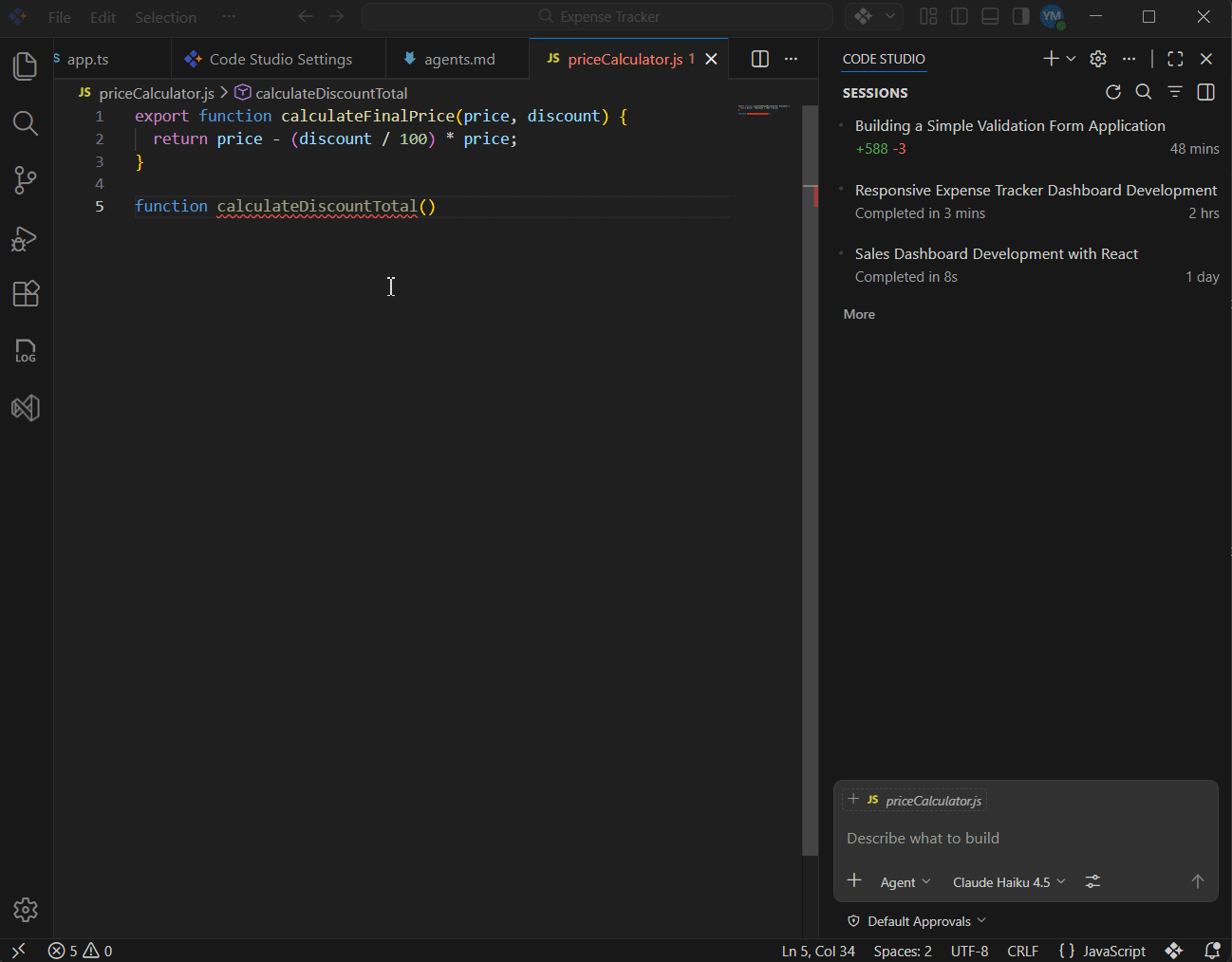The width and height of the screenshot is (1232, 962).
Task: Open Source Control view
Action: (x=26, y=180)
